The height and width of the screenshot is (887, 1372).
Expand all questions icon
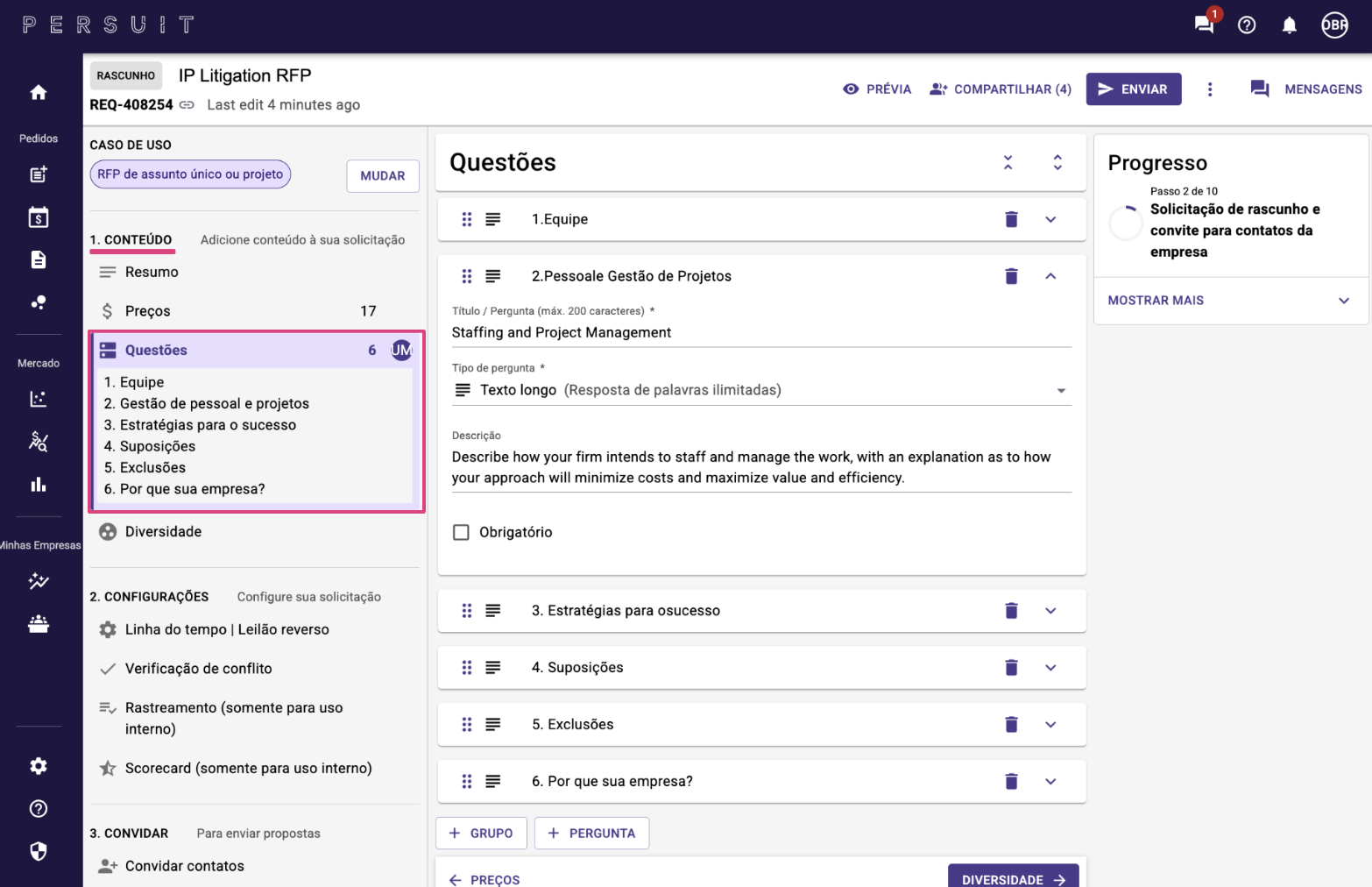(x=1057, y=162)
